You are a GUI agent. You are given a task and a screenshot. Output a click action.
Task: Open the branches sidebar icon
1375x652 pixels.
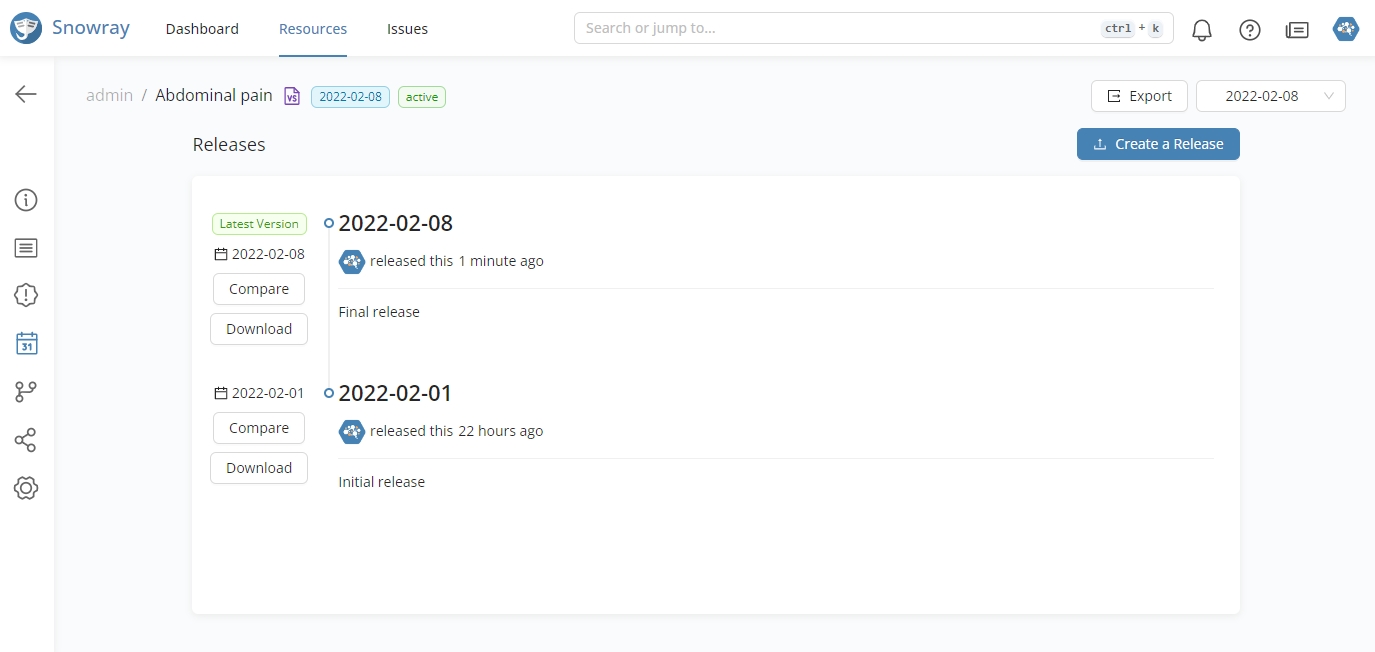click(x=26, y=392)
